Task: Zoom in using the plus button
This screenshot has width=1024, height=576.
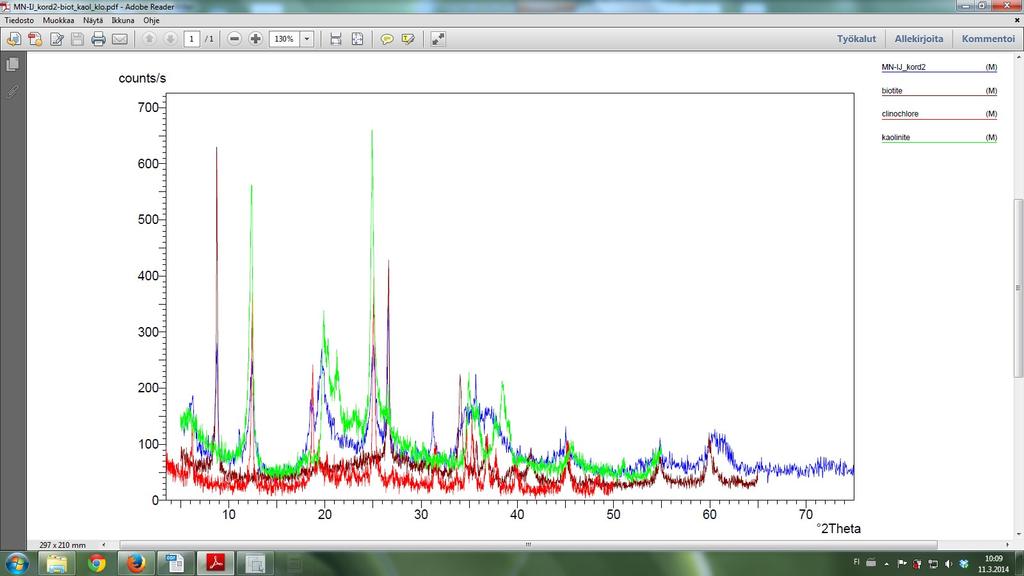Action: coord(255,39)
